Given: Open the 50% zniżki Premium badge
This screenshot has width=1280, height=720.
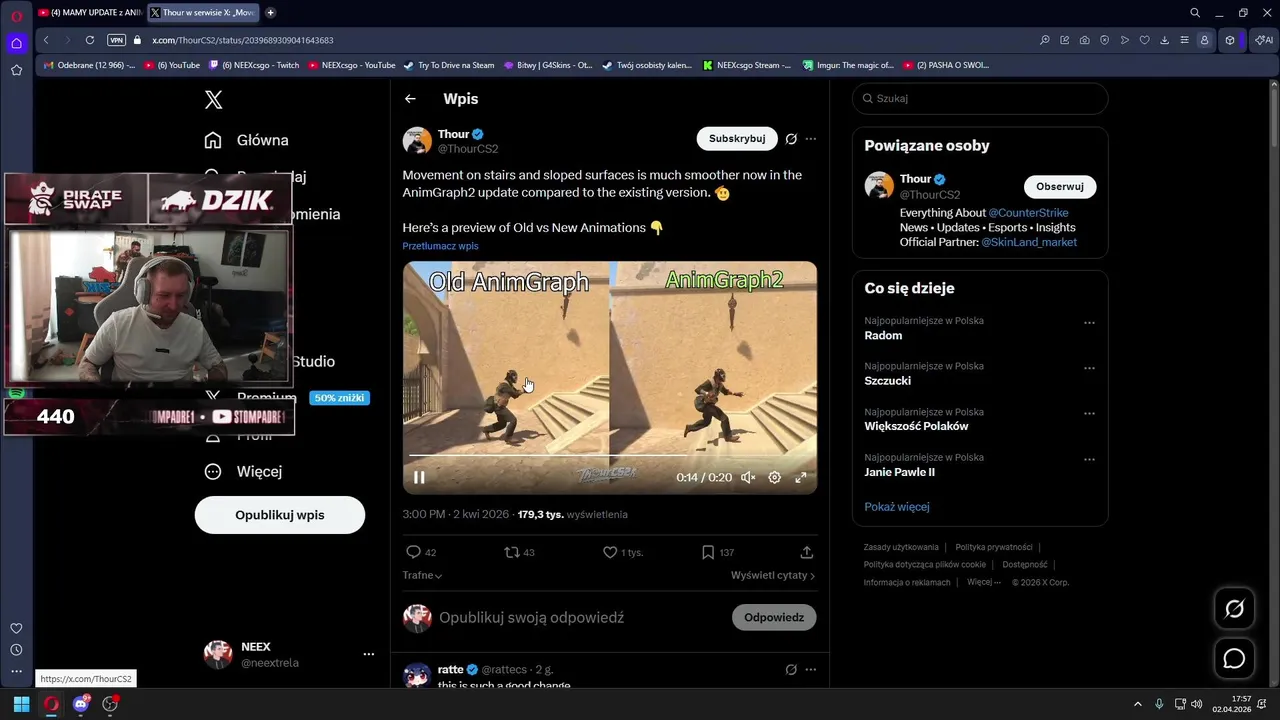Looking at the screenshot, I should [x=340, y=398].
